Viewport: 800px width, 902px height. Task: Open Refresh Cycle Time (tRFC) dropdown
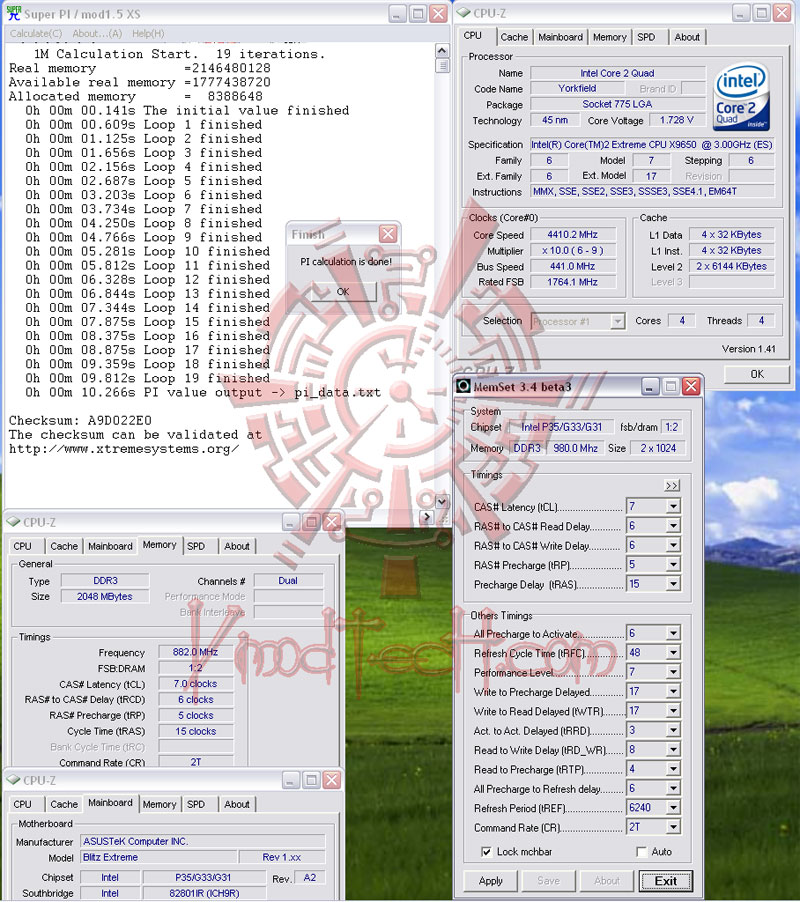click(673, 653)
